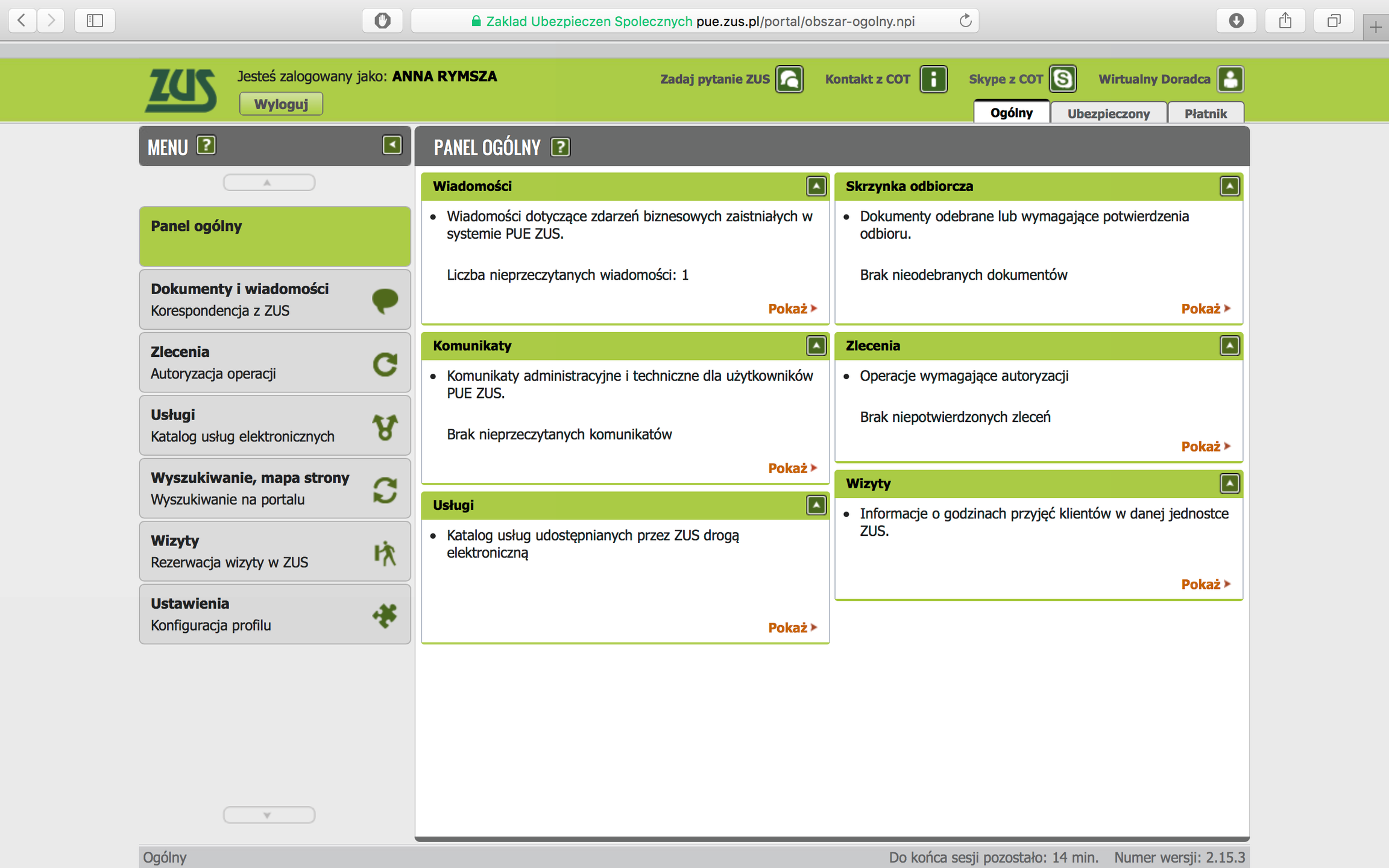Collapse the Wiadomości panel
Screen dimensions: 1389x868
tap(816, 186)
